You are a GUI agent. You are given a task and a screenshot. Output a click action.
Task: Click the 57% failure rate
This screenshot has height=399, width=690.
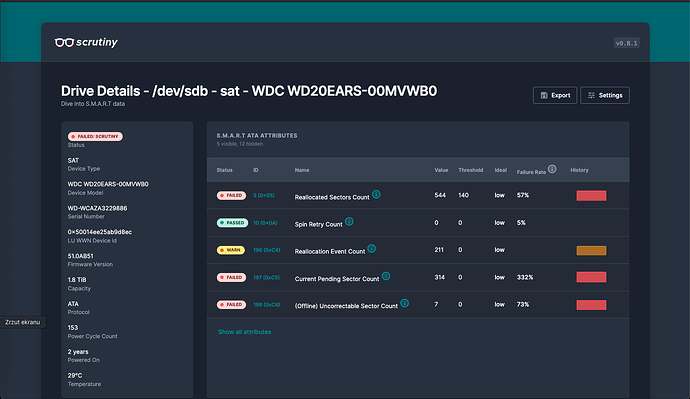523,195
